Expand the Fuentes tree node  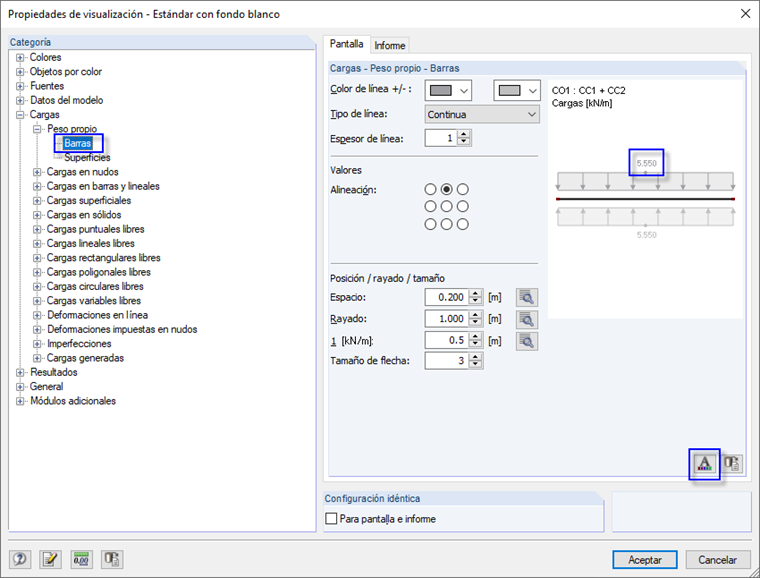(x=20, y=86)
